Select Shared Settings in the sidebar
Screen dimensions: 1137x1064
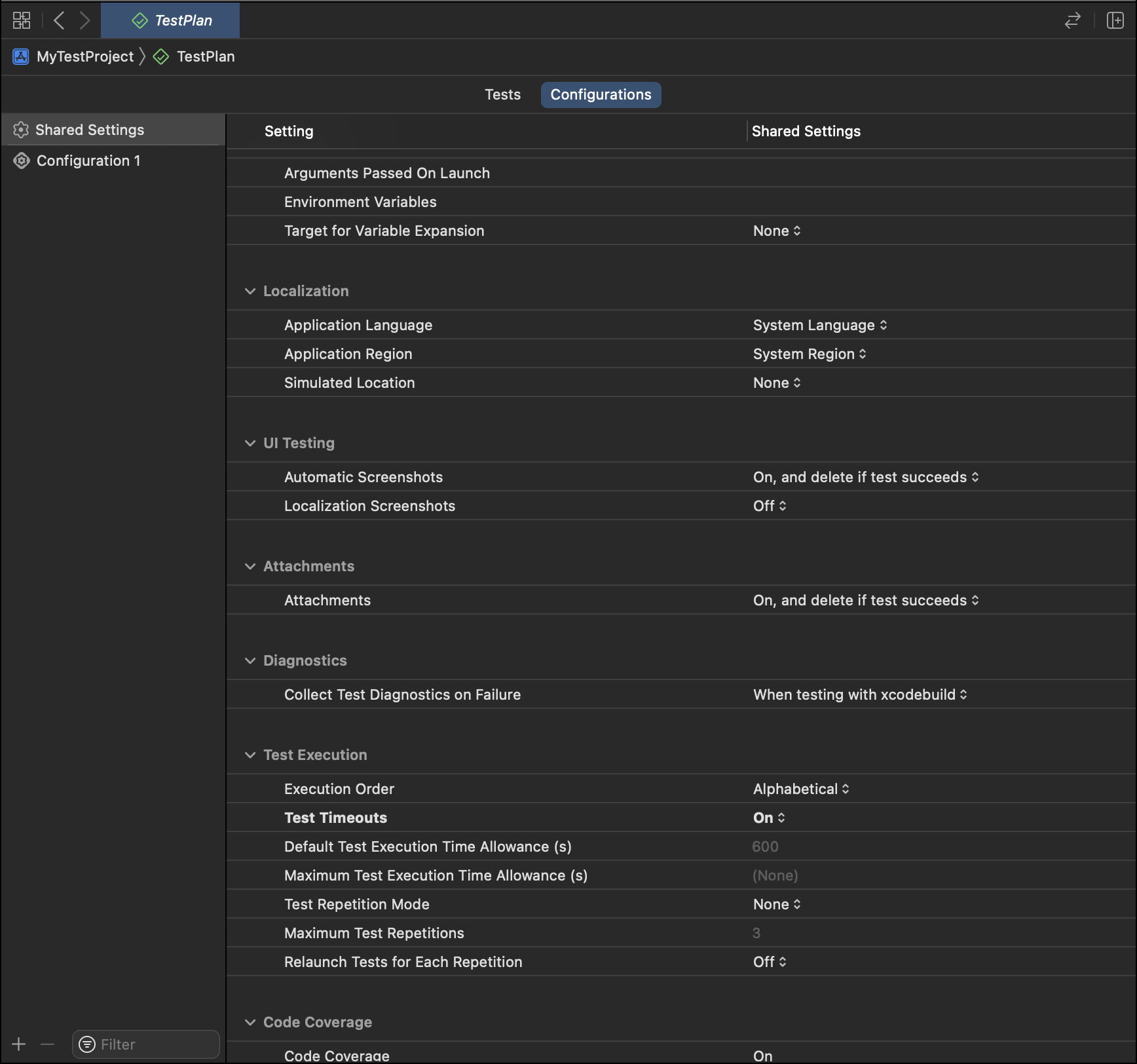click(x=90, y=130)
